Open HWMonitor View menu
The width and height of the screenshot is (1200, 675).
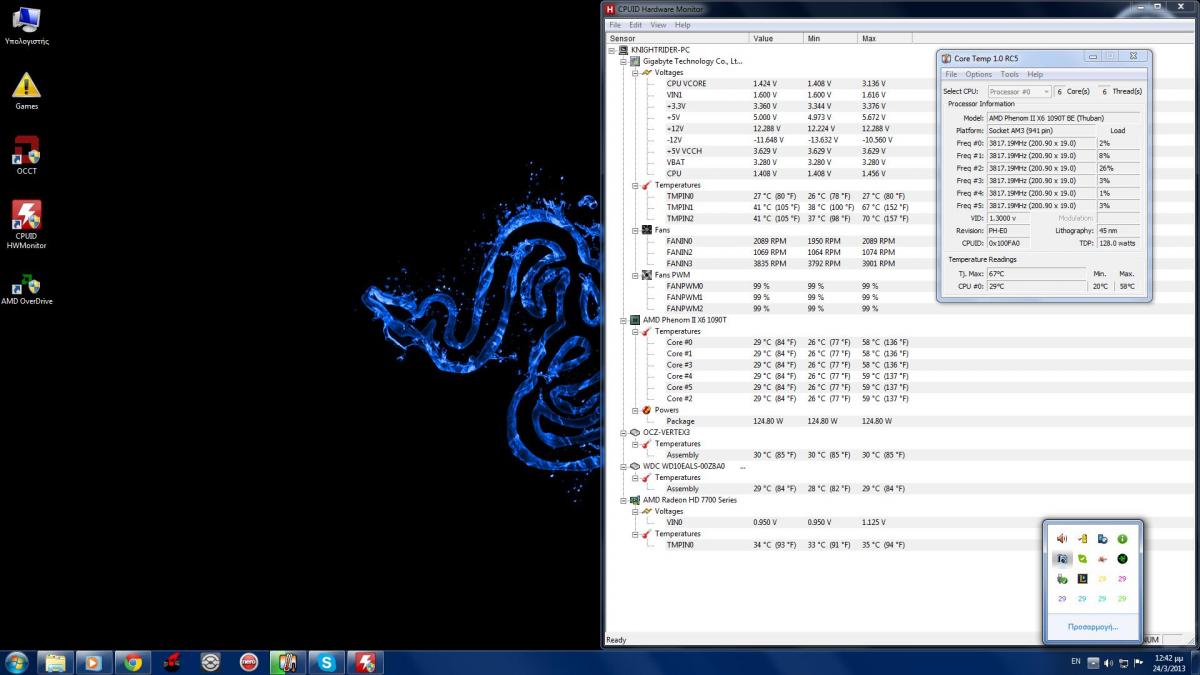658,25
